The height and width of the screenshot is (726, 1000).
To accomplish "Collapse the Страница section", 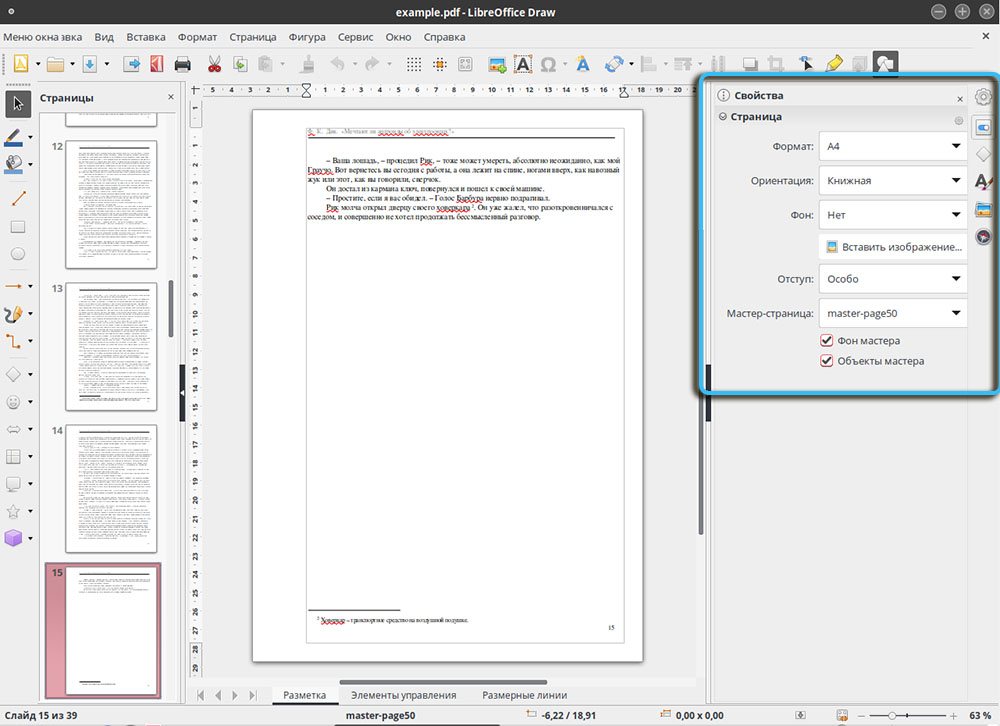I will click(723, 117).
